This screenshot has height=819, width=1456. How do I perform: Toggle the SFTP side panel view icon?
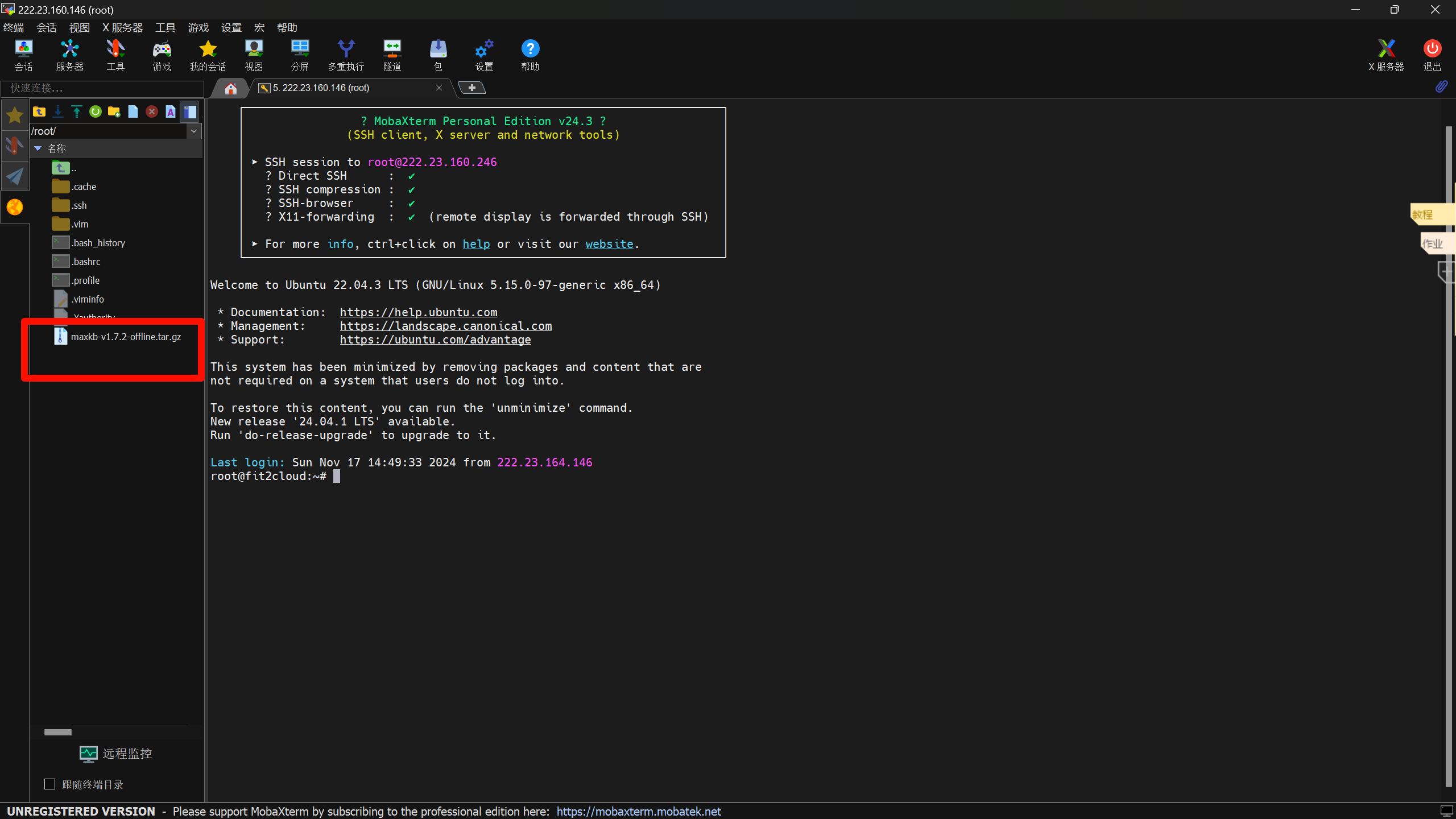click(189, 112)
